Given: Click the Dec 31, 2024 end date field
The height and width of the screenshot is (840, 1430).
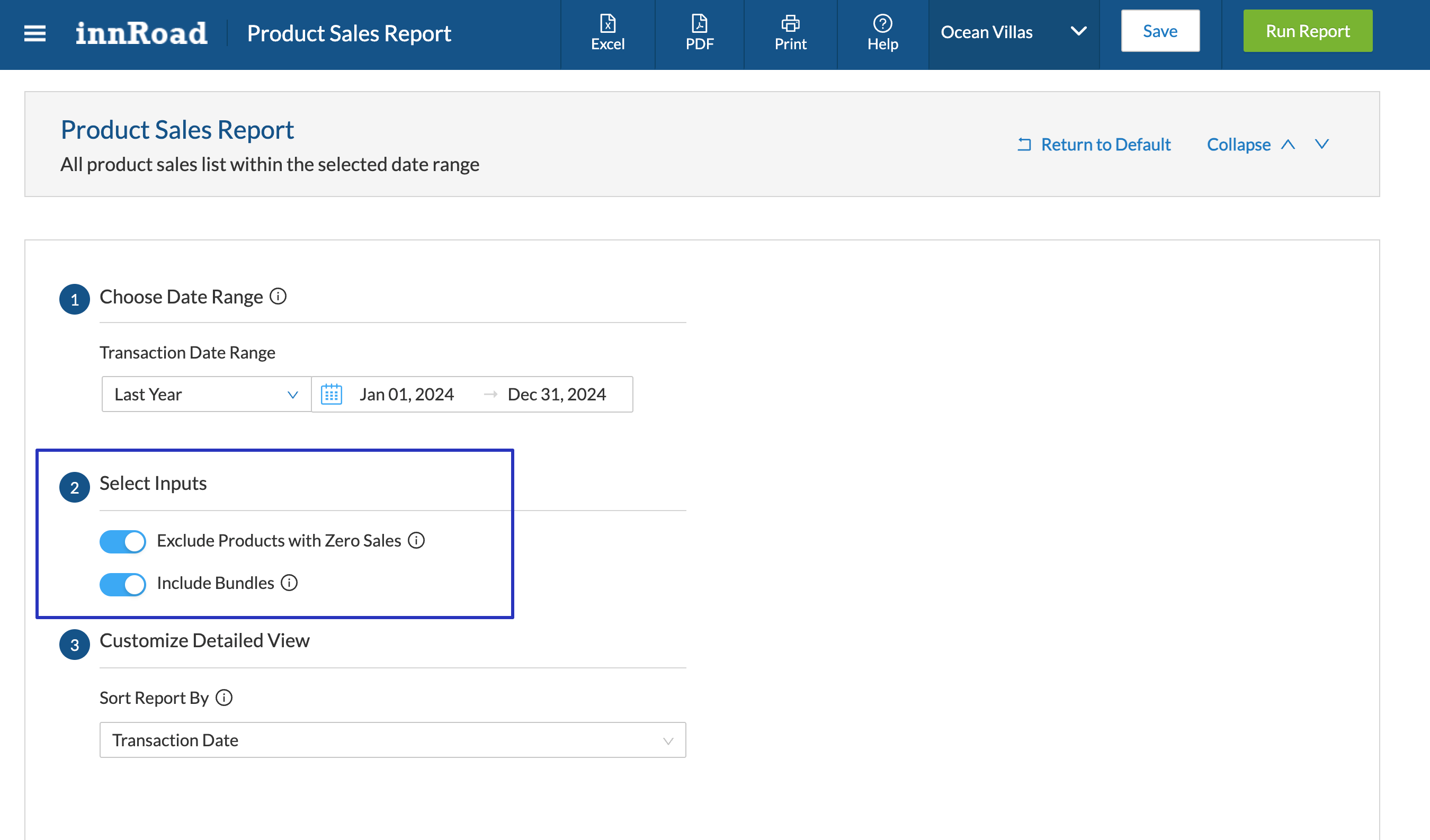Looking at the screenshot, I should [x=557, y=394].
